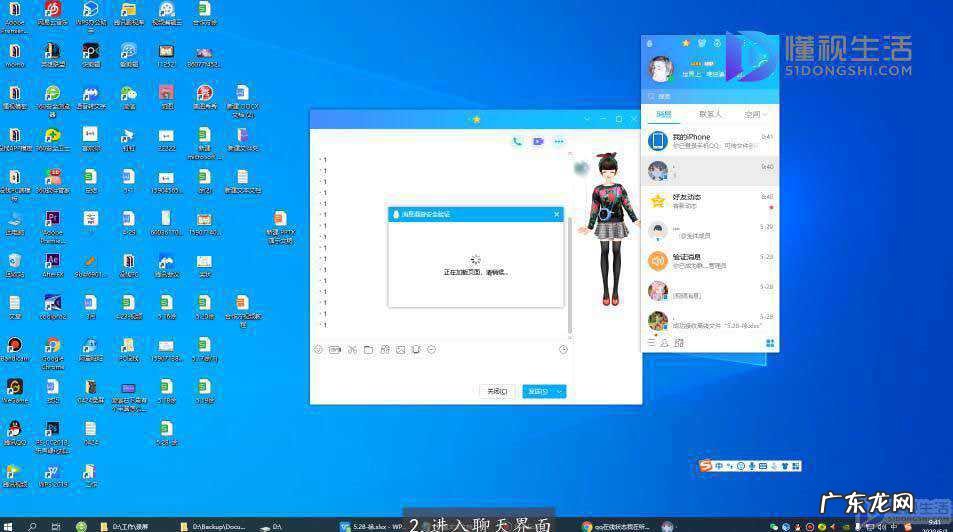Click the send file folder icon

tap(368, 350)
